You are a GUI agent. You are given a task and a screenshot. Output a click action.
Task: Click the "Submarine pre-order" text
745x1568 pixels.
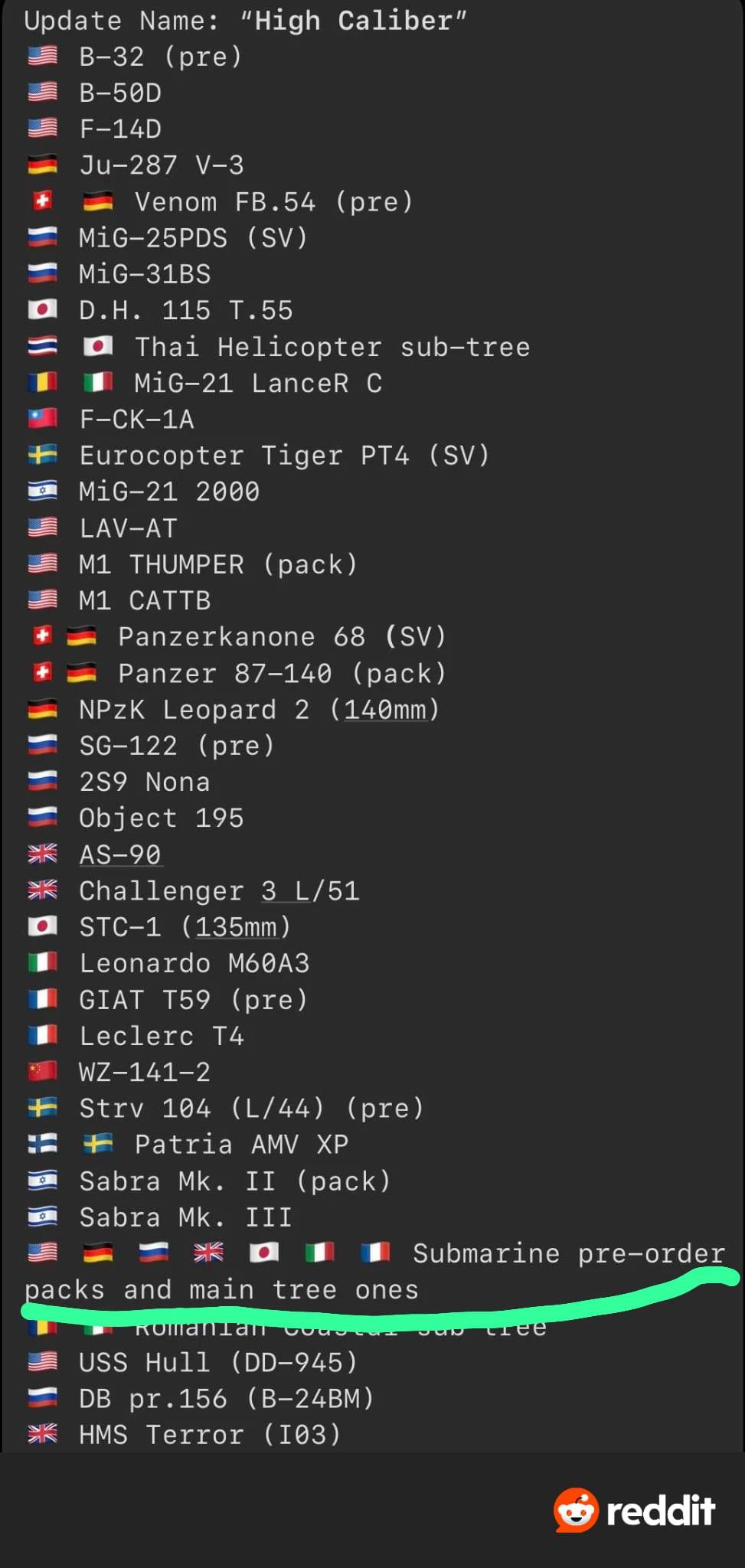coord(568,1253)
